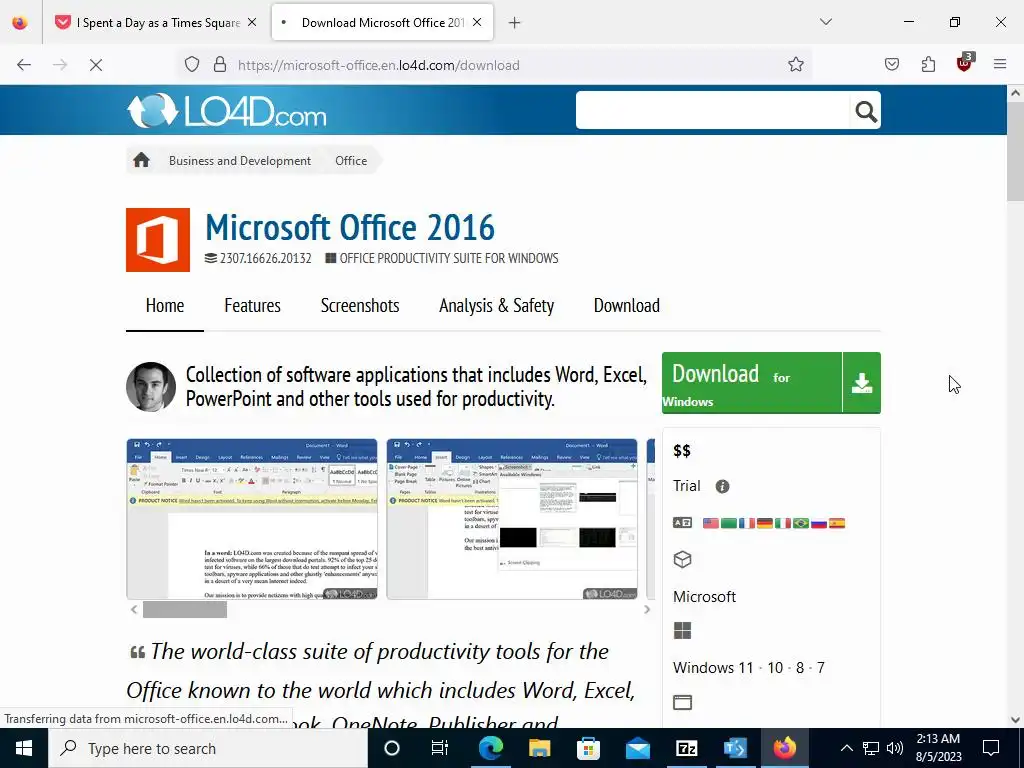Open the Extensions puzzle icon
This screenshot has height=768, width=1024.
928,65
